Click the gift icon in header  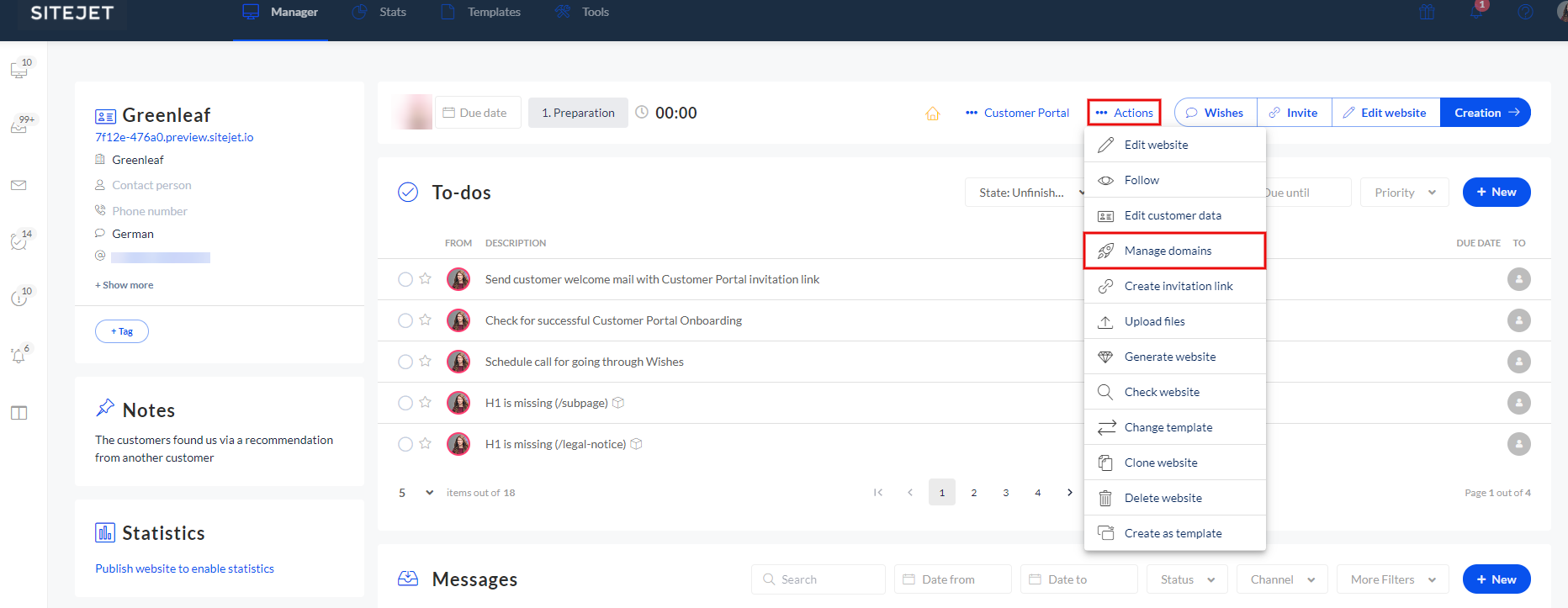pyautogui.click(x=1427, y=12)
